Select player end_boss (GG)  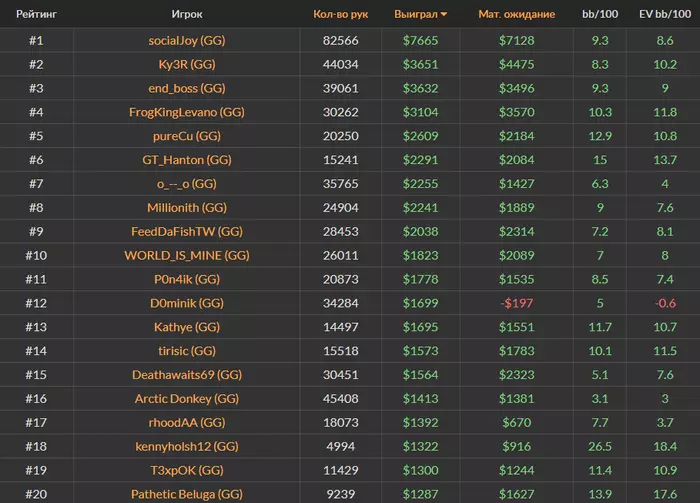click(187, 88)
